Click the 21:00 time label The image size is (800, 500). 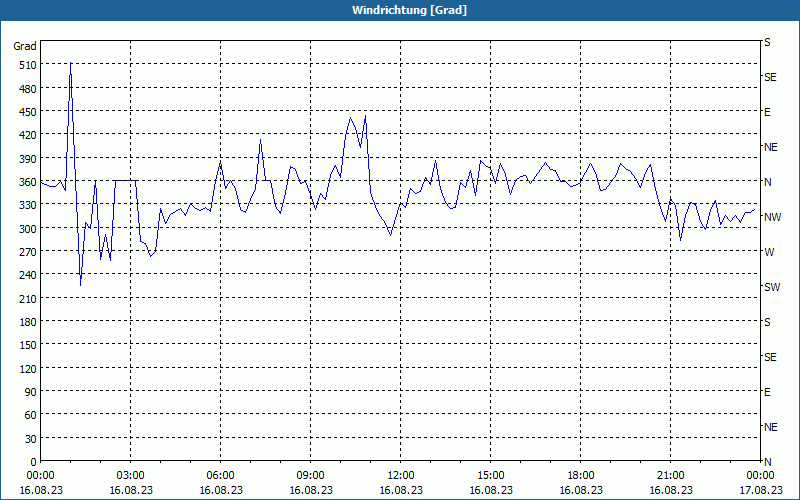pos(670,476)
